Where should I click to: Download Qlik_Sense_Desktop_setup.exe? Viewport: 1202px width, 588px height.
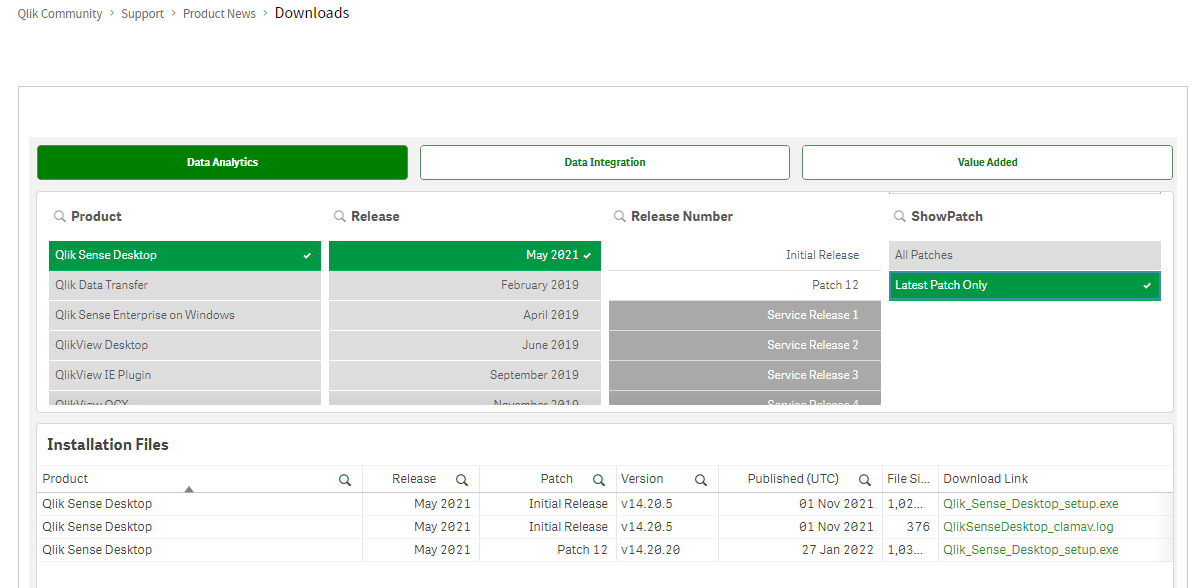[x=1030, y=503]
